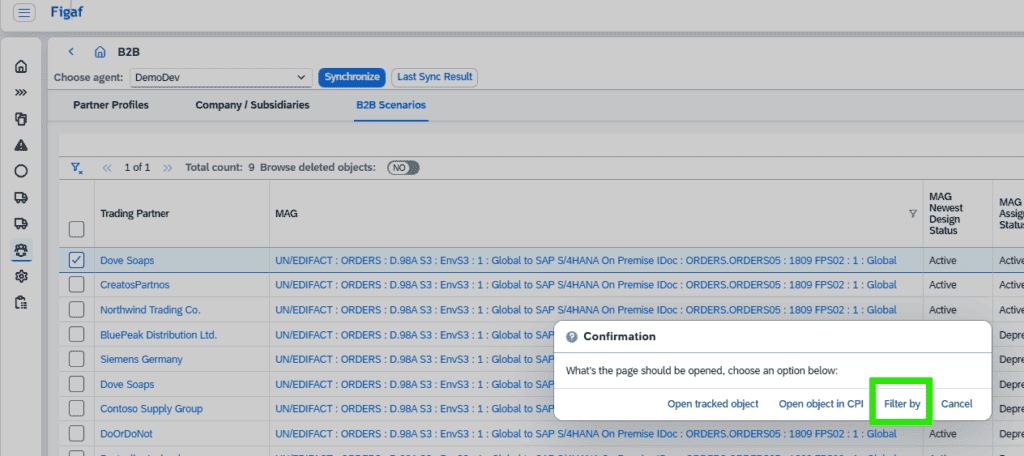Select the B2B Scenarios tab
The width and height of the screenshot is (1024, 456).
point(391,105)
